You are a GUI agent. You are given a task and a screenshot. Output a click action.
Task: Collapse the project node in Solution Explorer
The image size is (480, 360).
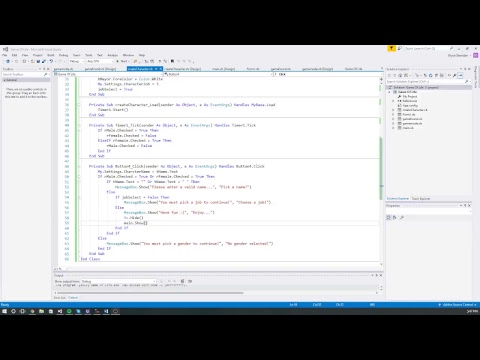pos(389,92)
